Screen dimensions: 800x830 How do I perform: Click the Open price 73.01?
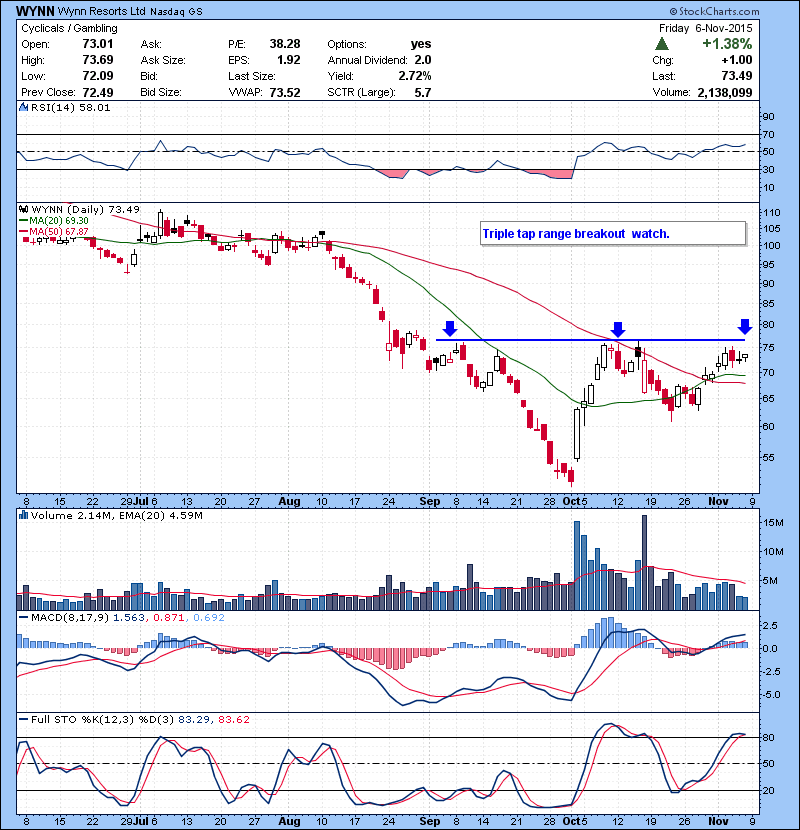pyautogui.click(x=98, y=44)
